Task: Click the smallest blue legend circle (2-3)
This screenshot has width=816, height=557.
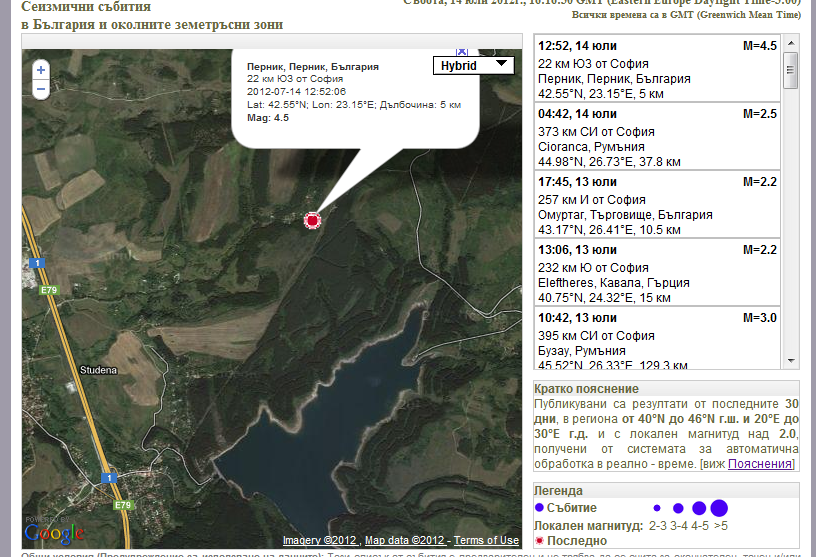Action: [657, 508]
